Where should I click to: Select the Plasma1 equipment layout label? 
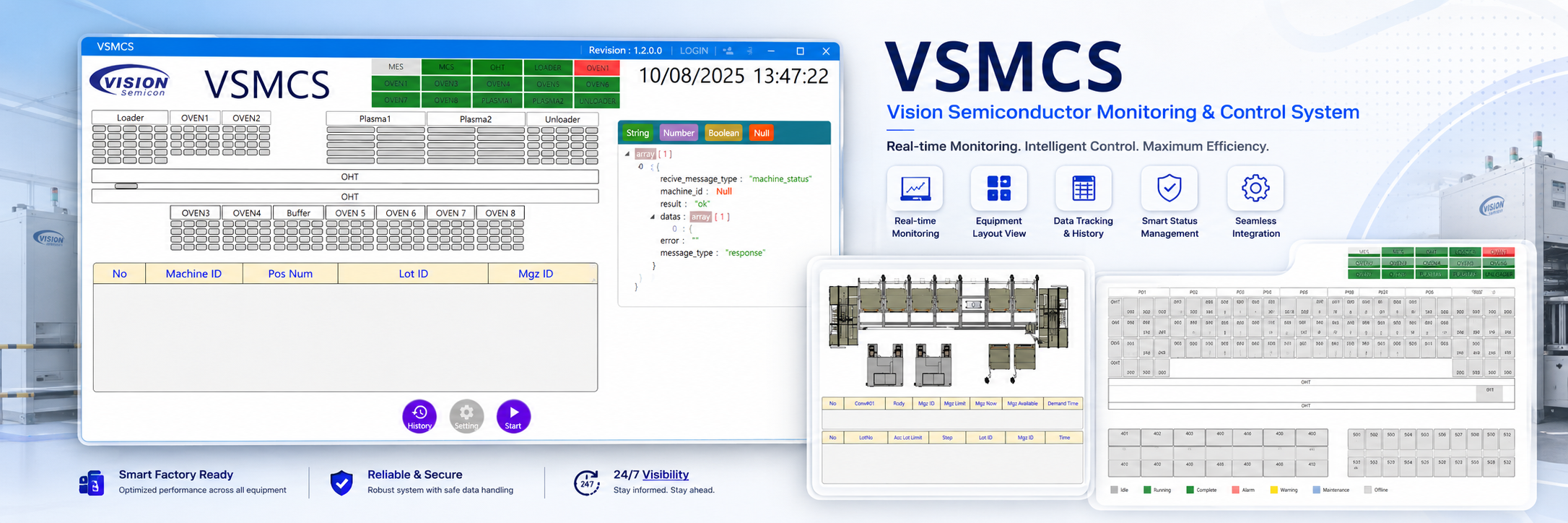pos(375,119)
